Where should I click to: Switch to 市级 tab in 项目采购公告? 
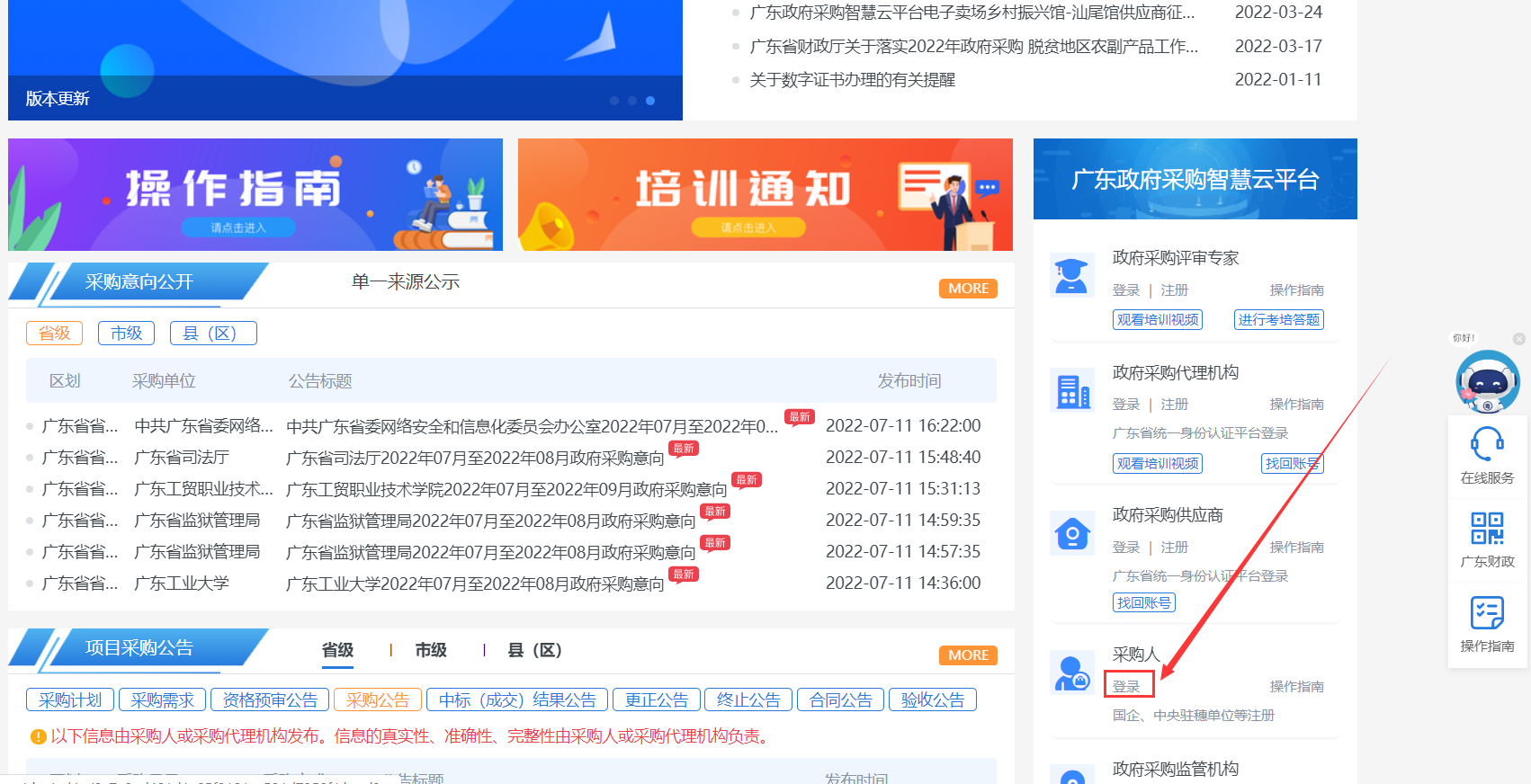pos(431,650)
